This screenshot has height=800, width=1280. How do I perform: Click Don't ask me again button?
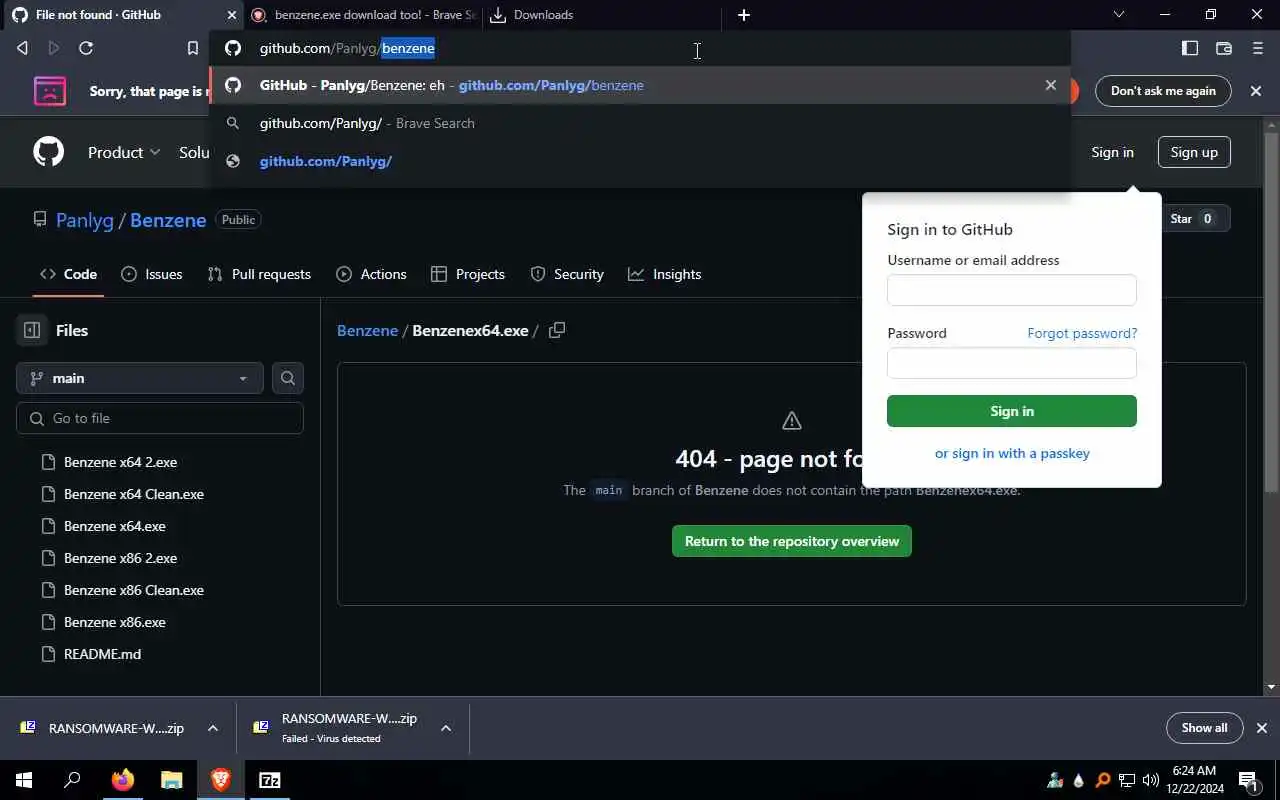pos(1163,91)
